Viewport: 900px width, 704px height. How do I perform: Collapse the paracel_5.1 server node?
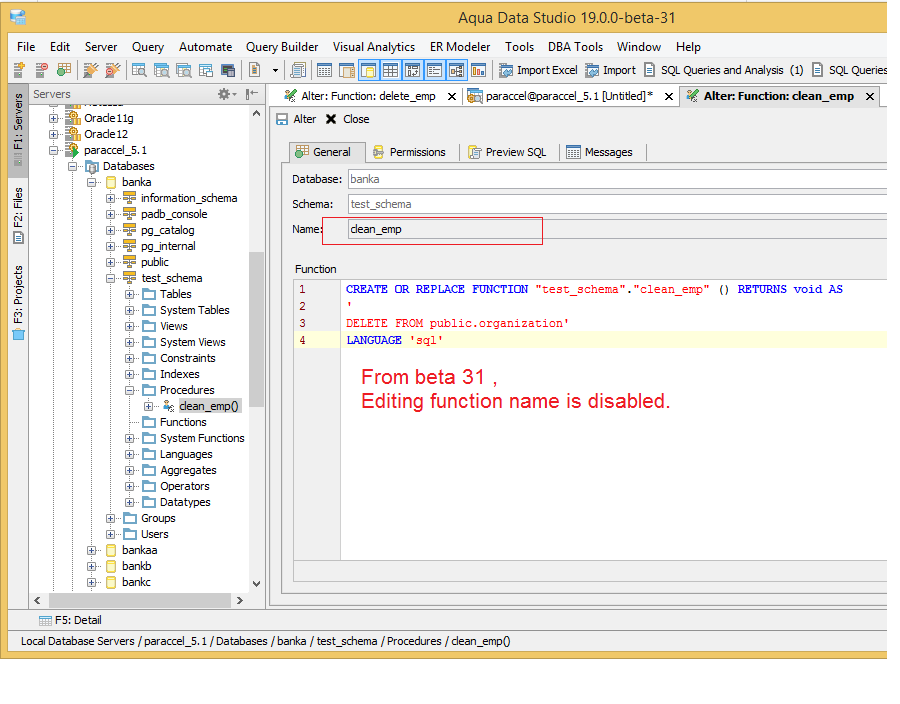(x=53, y=150)
